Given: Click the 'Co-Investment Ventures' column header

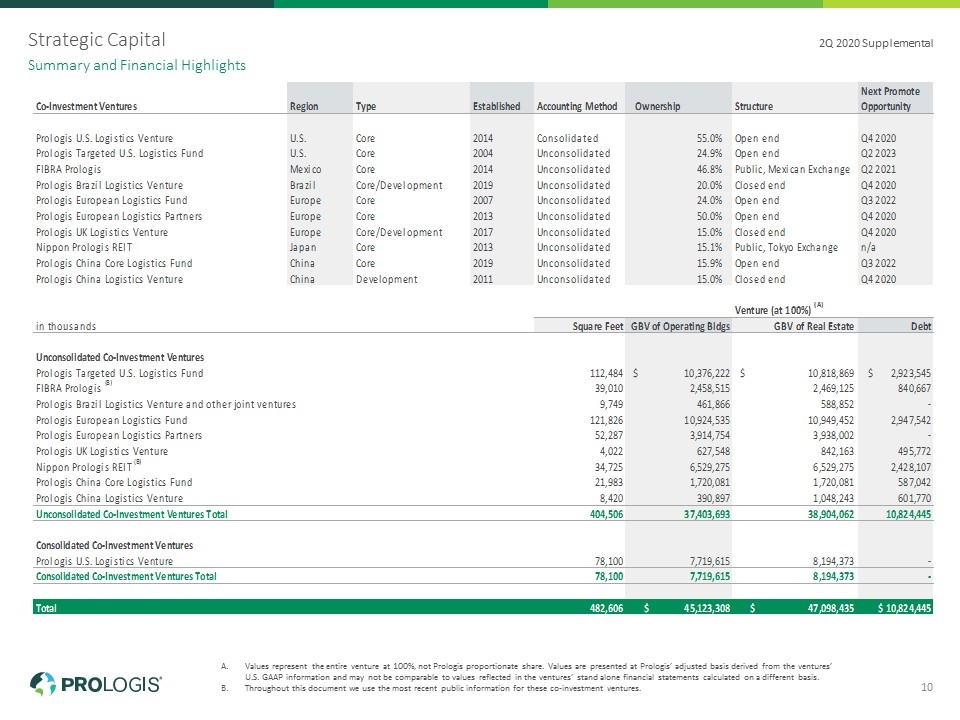Looking at the screenshot, I should point(86,107).
